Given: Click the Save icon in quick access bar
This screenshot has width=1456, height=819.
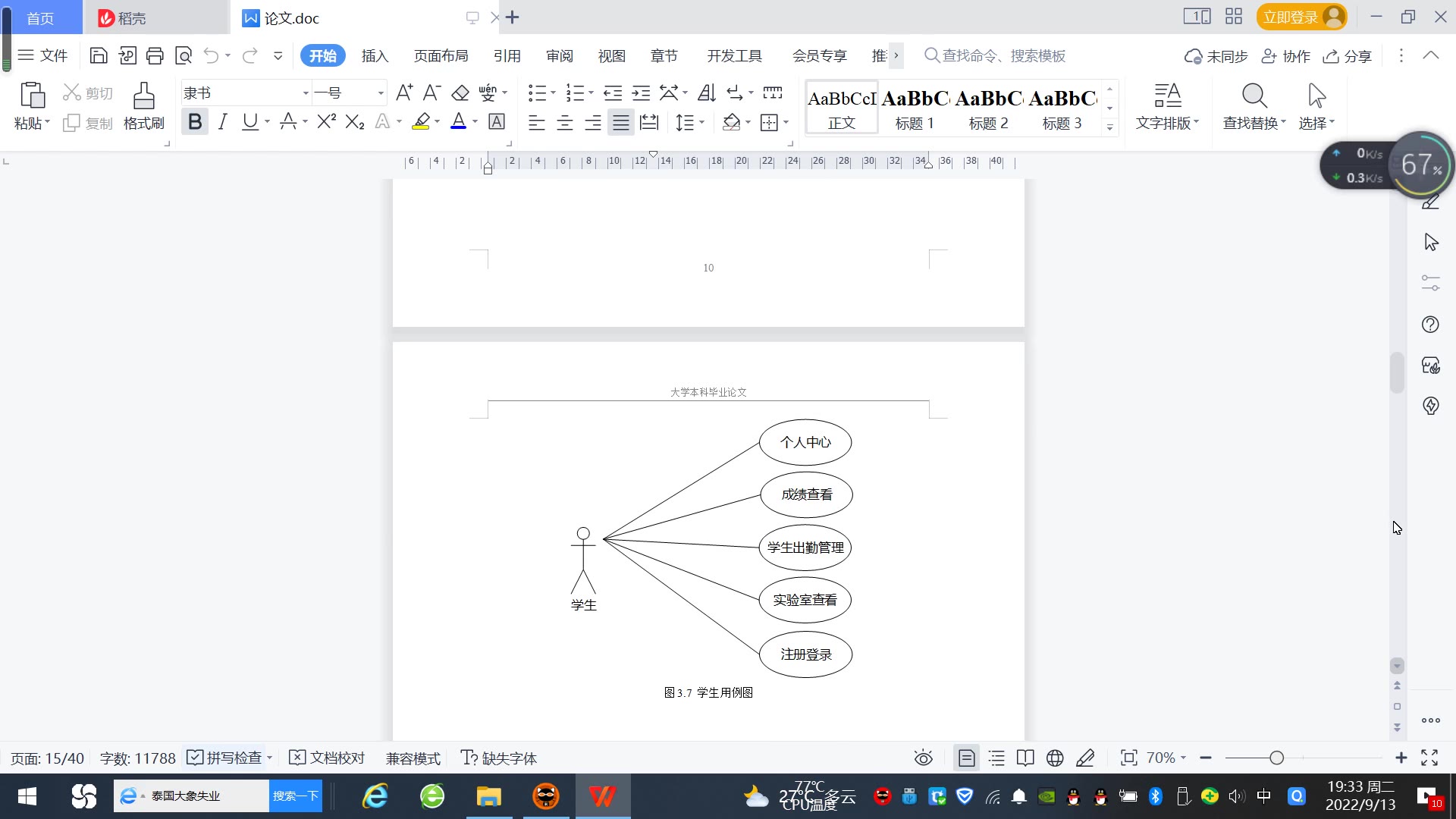Looking at the screenshot, I should [99, 55].
